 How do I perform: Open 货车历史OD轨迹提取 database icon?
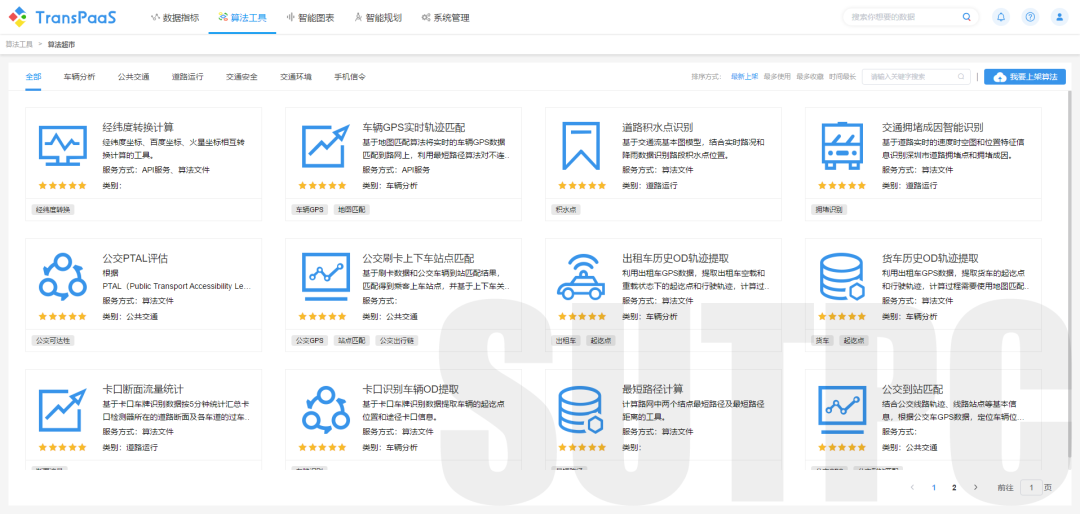[x=842, y=277]
